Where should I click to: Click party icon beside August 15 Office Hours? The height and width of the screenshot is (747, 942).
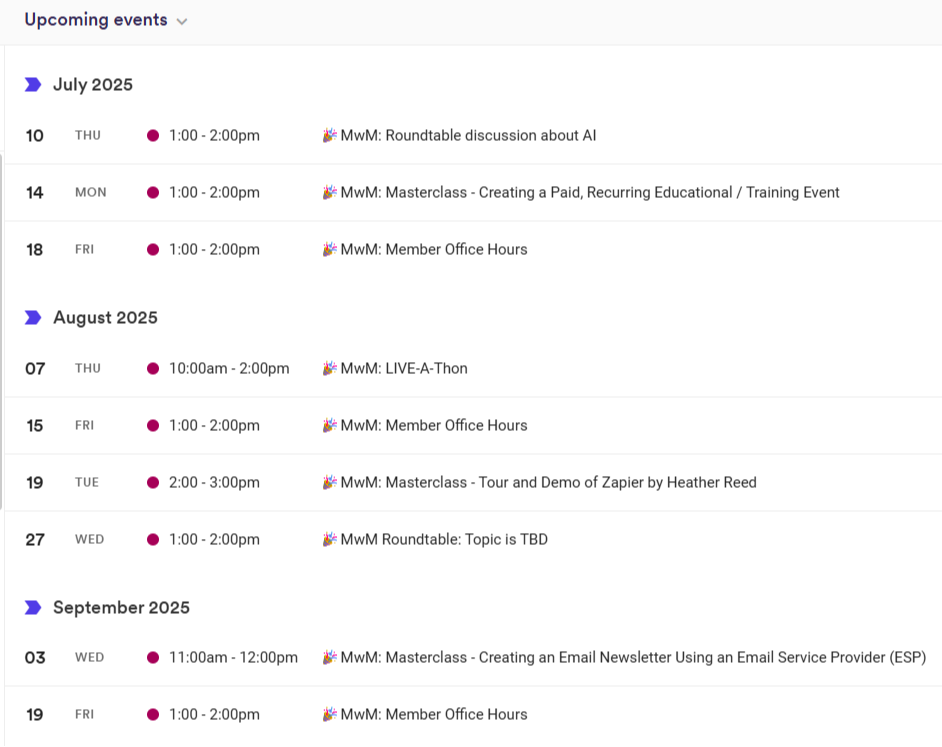coord(329,425)
